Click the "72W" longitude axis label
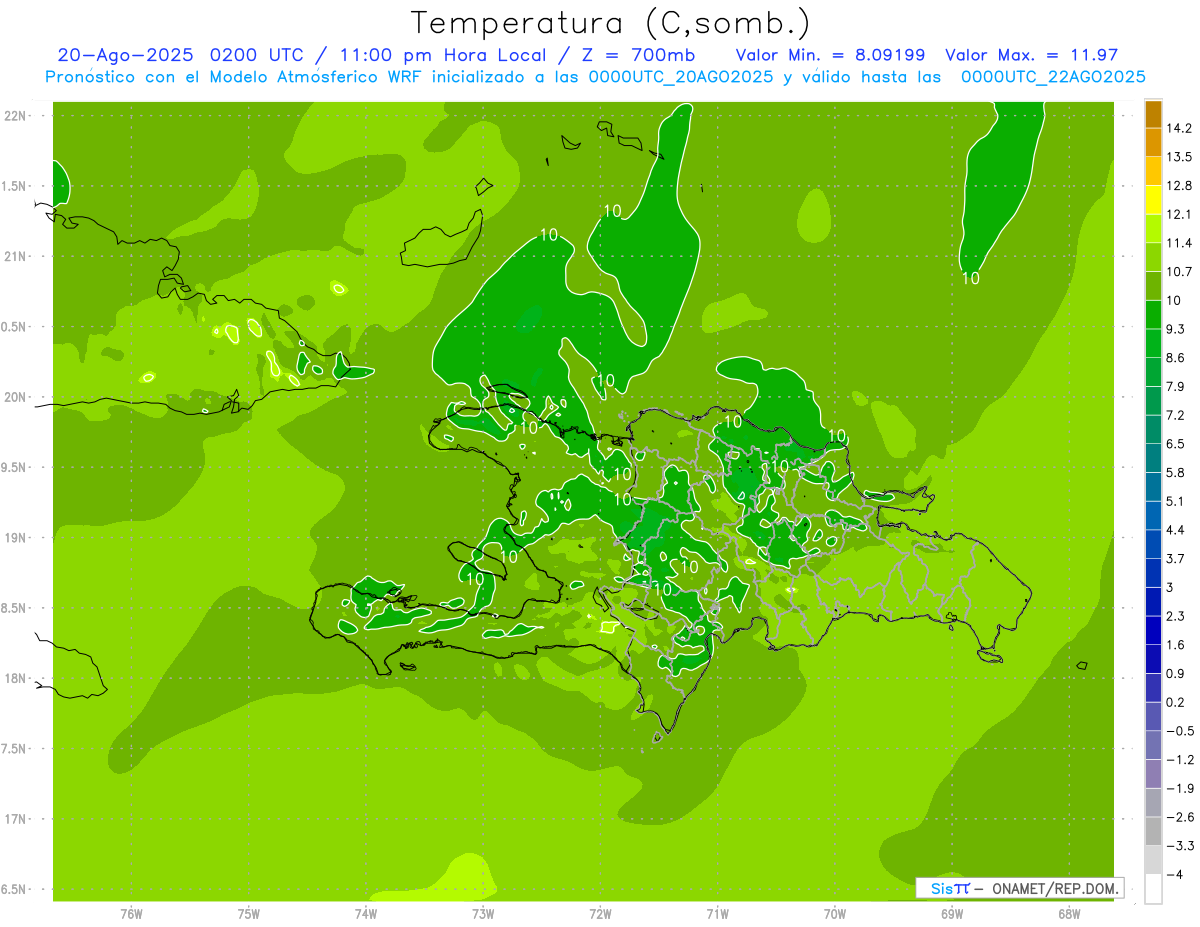Screen dimensions: 1200x927 pos(600,912)
